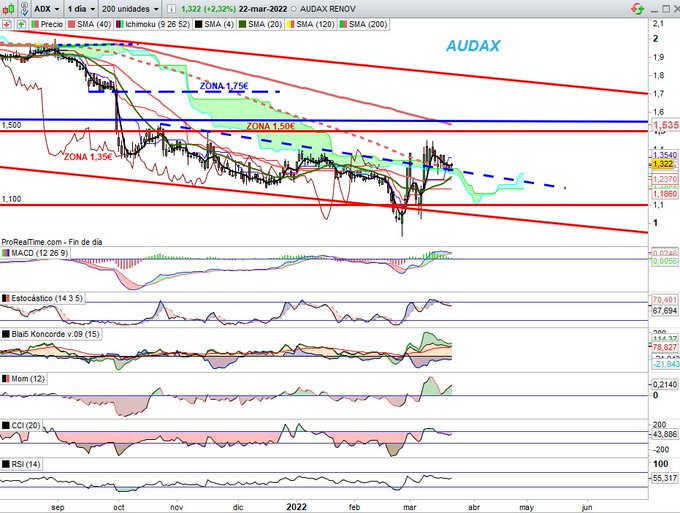Click the Blai5 Koncorde v.09 (15) label
680x513 pixels.
click(x=51, y=334)
